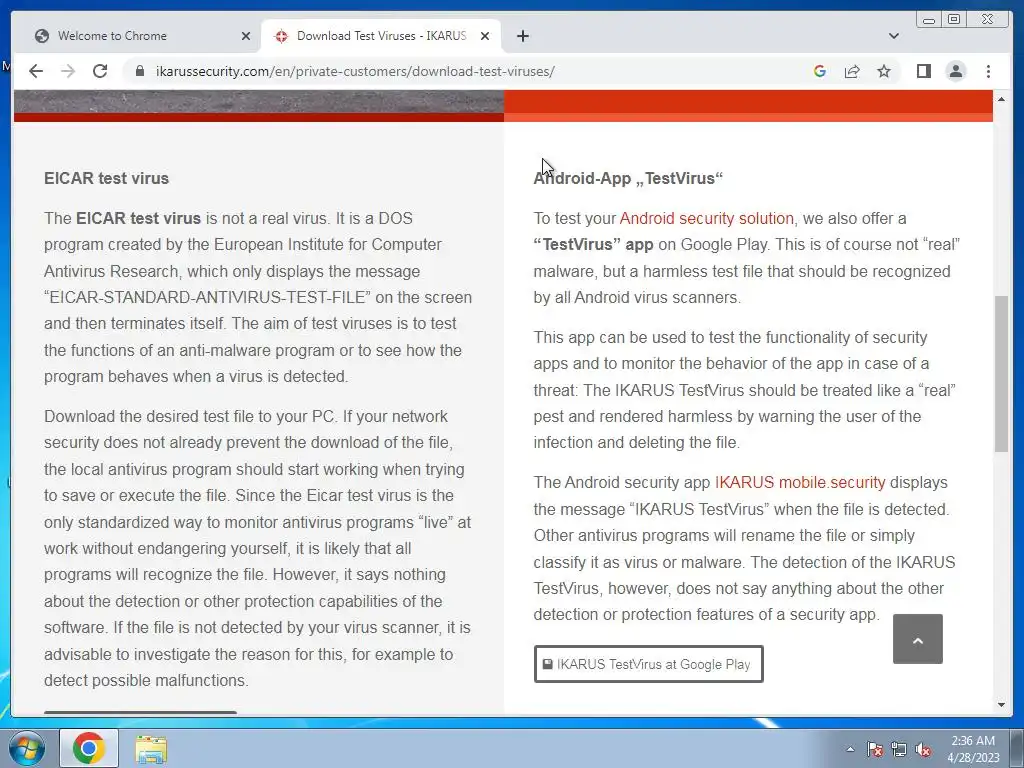Screen dimensions: 1024x768
Task: Restore down the Chrome window
Action: tap(953, 20)
